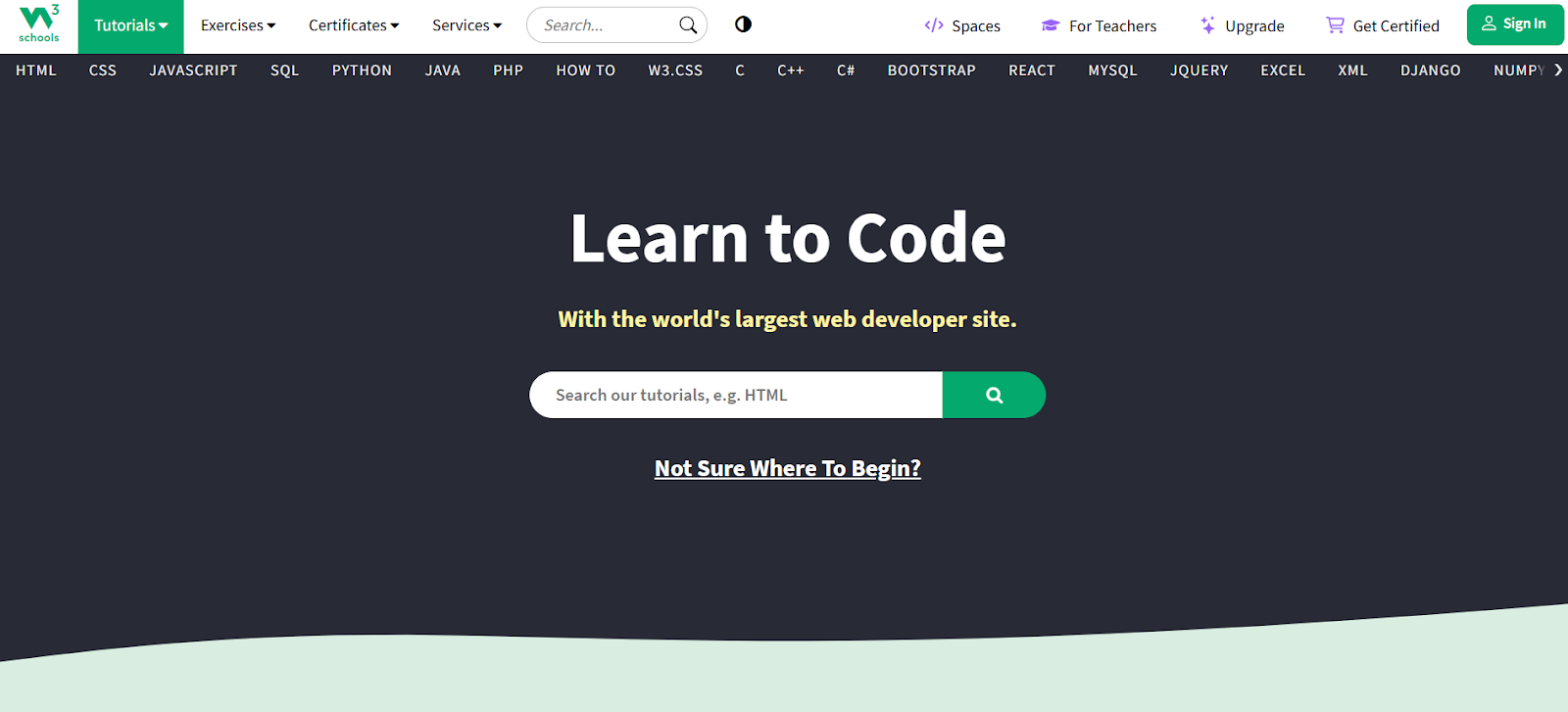Click the Upgrade sparkle icon
Screen dimensions: 1568x712
[1207, 25]
